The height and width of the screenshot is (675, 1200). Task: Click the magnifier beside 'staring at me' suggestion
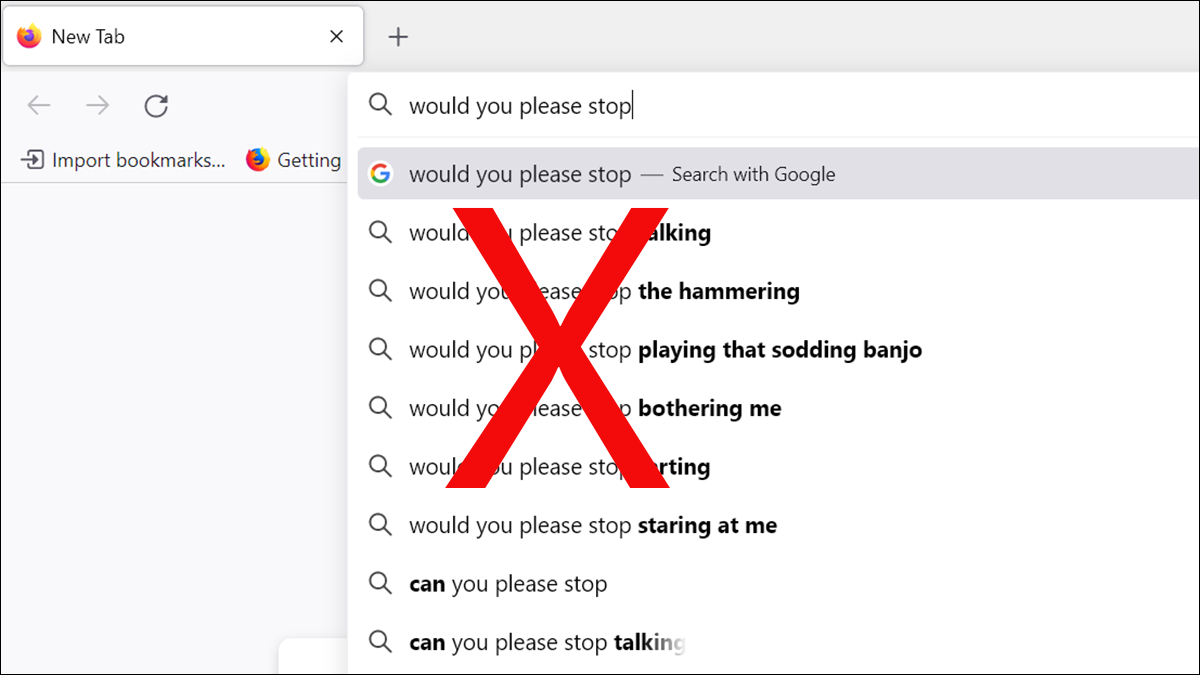tap(381, 524)
